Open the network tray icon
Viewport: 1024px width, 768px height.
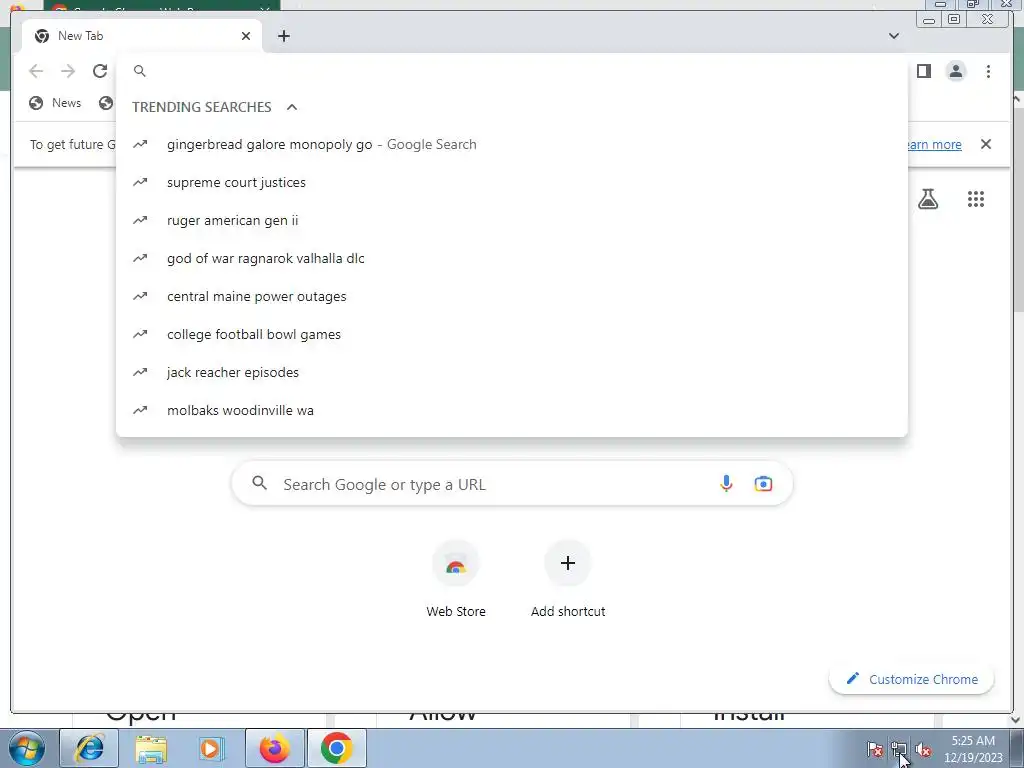(899, 749)
